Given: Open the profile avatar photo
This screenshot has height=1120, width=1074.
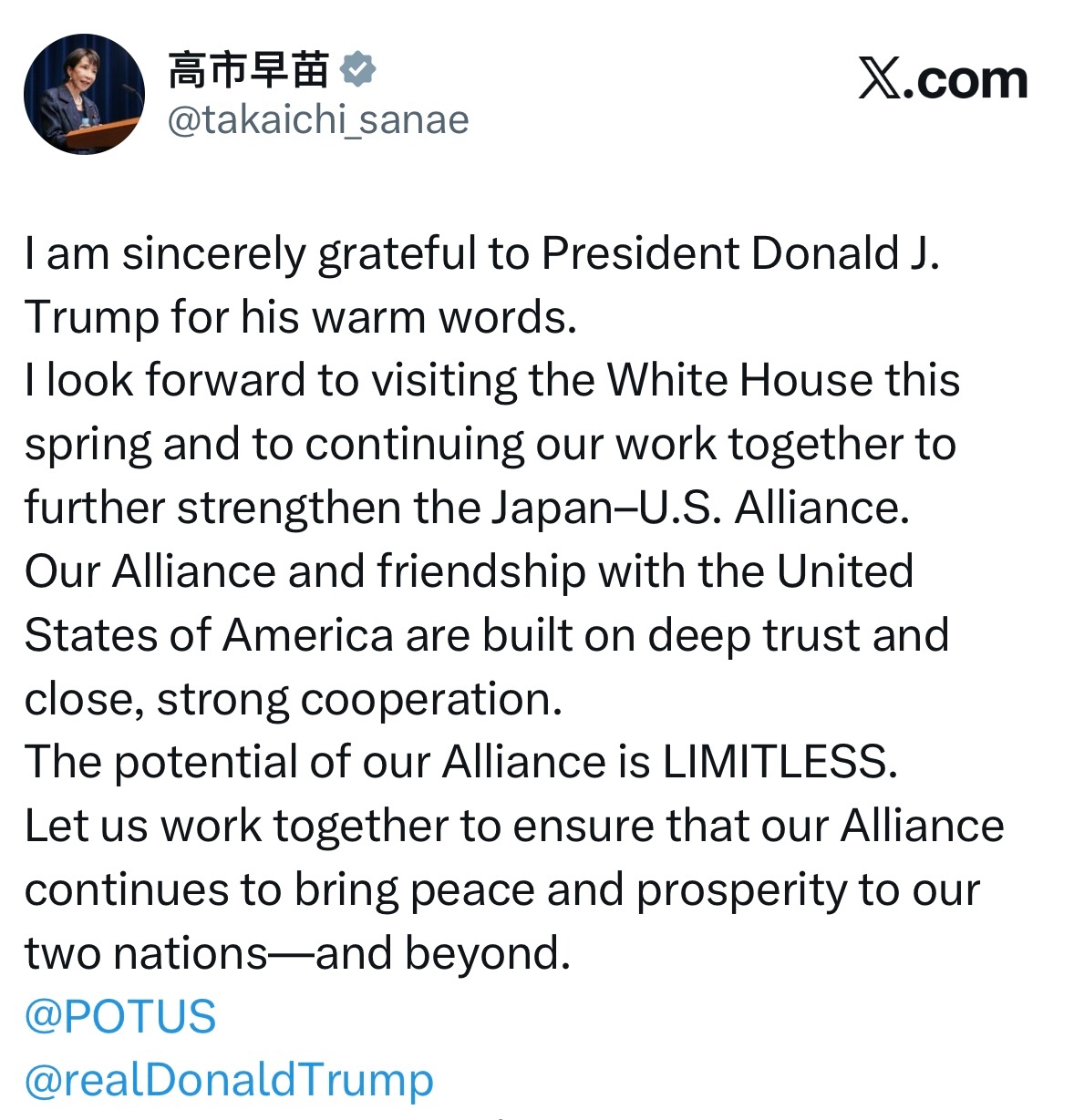Looking at the screenshot, I should click(x=84, y=94).
